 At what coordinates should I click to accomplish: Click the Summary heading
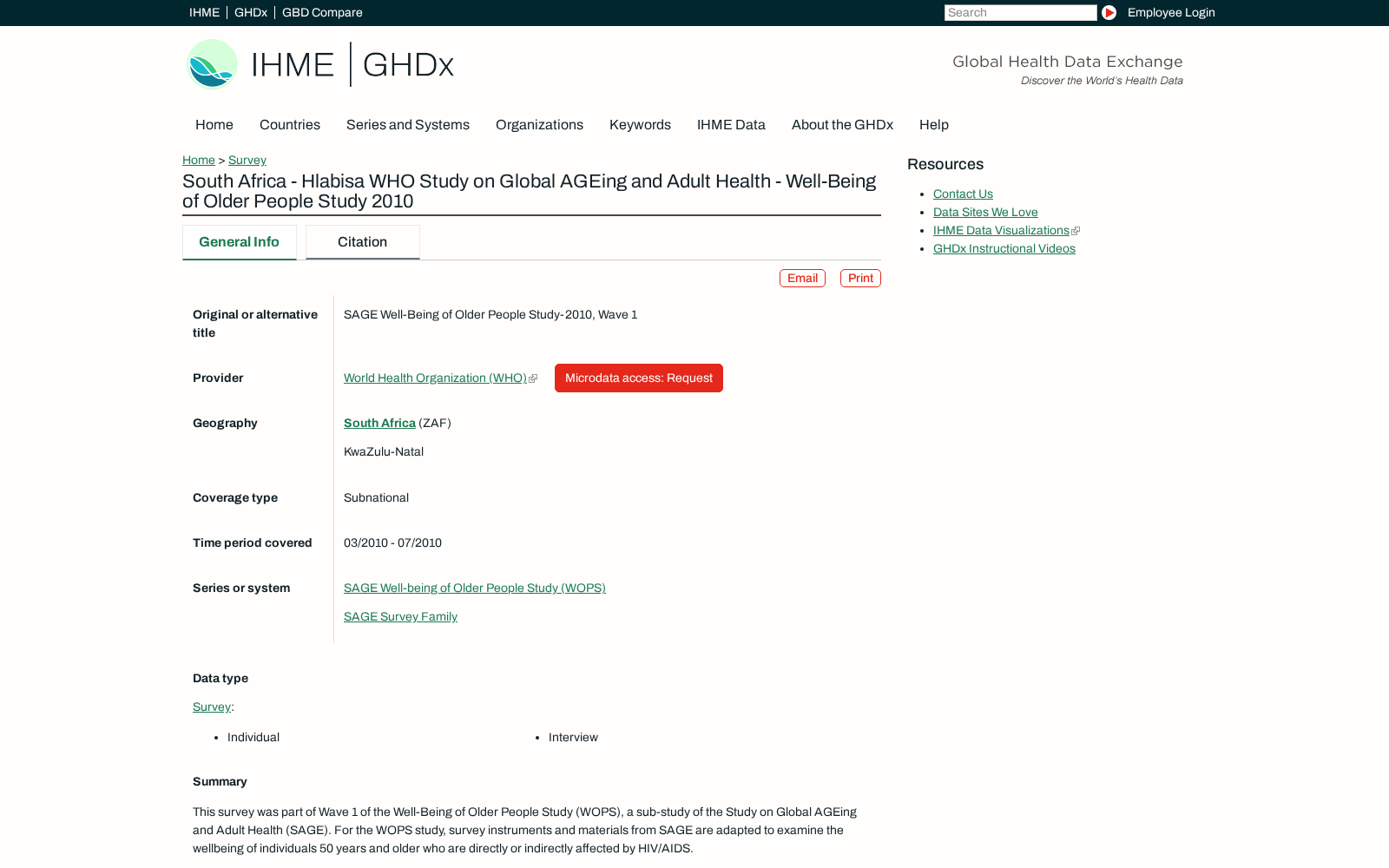click(x=220, y=781)
